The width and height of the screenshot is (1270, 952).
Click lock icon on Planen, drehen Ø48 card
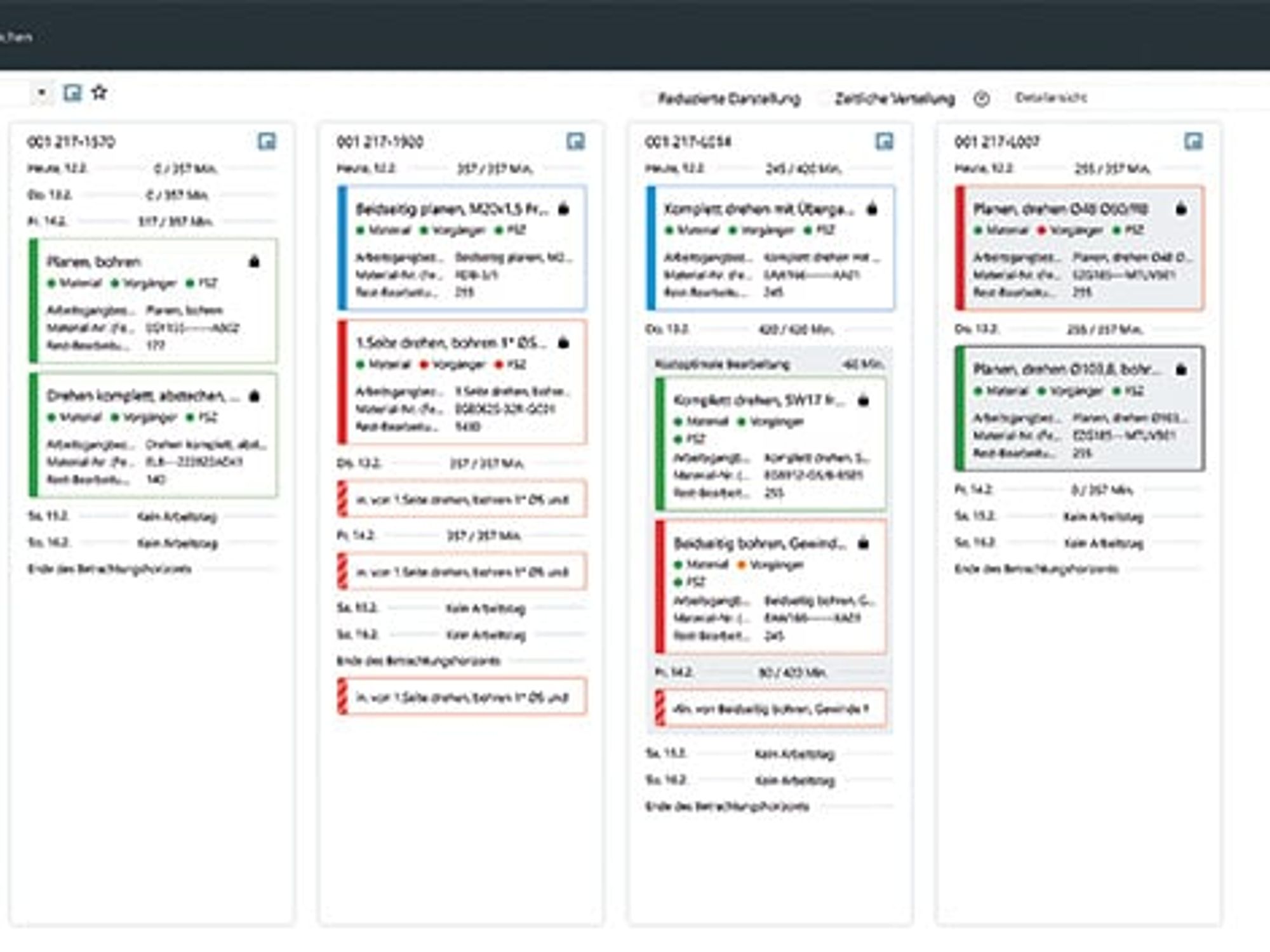click(1180, 208)
